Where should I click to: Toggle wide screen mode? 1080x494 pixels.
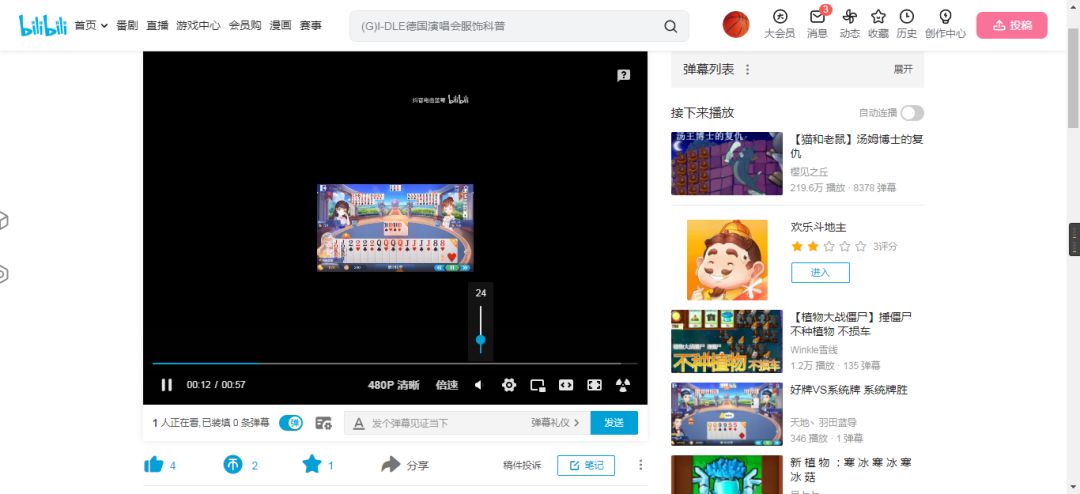pos(566,385)
